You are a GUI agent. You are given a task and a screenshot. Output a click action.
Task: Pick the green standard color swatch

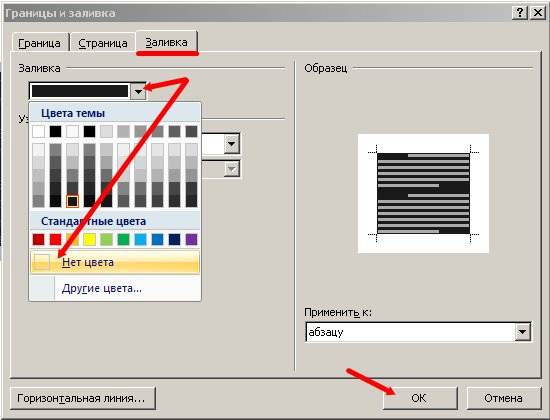click(x=123, y=240)
